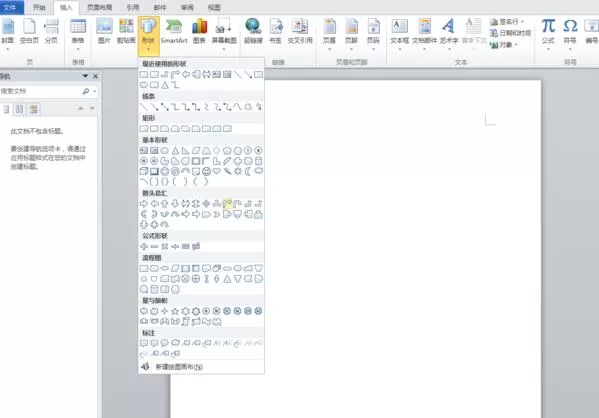Select New Drawing Canvas (N) menu item
The width and height of the screenshot is (599, 418).
tap(201, 367)
